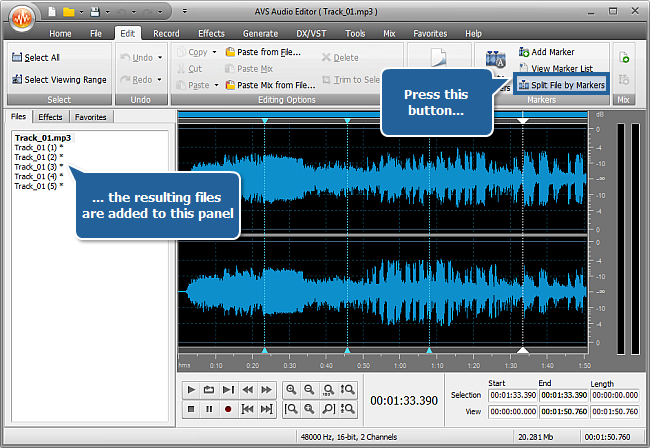The width and height of the screenshot is (650, 448).
Task: Select Track_01.mp3 in the file list
Action: tap(43, 138)
